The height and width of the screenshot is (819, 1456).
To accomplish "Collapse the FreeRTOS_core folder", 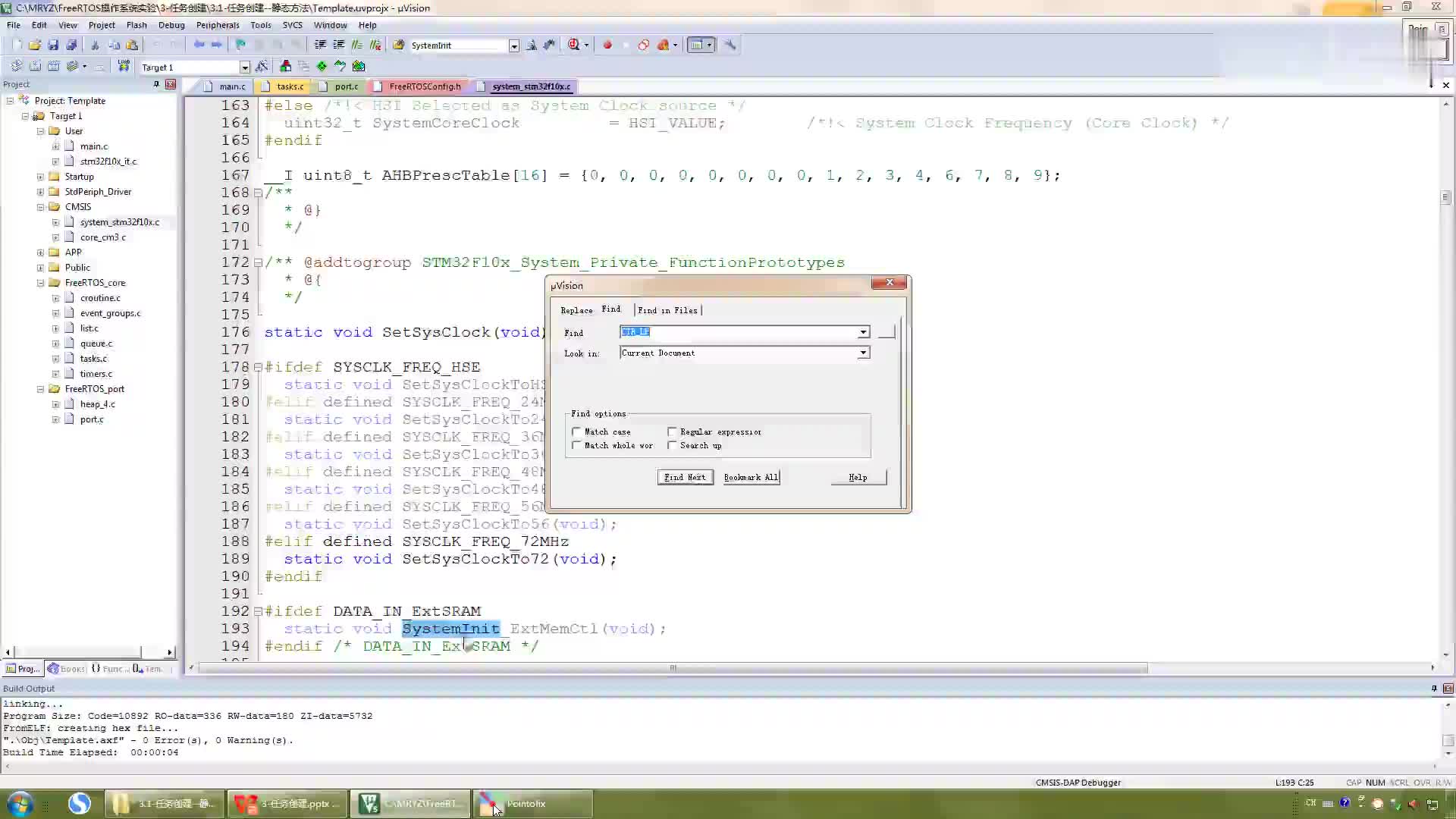I will pyautogui.click(x=40, y=283).
